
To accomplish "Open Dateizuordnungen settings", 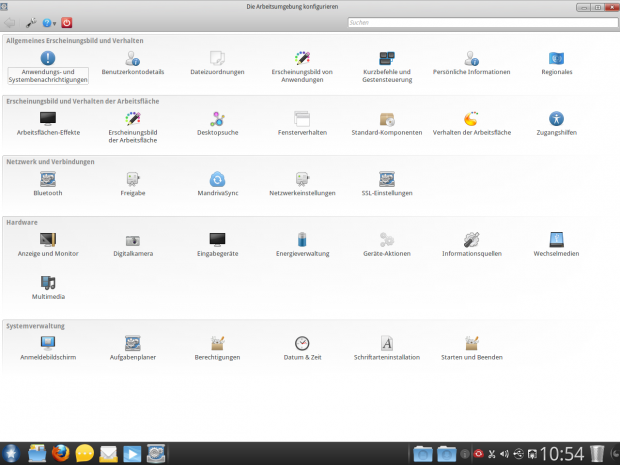I will point(217,63).
